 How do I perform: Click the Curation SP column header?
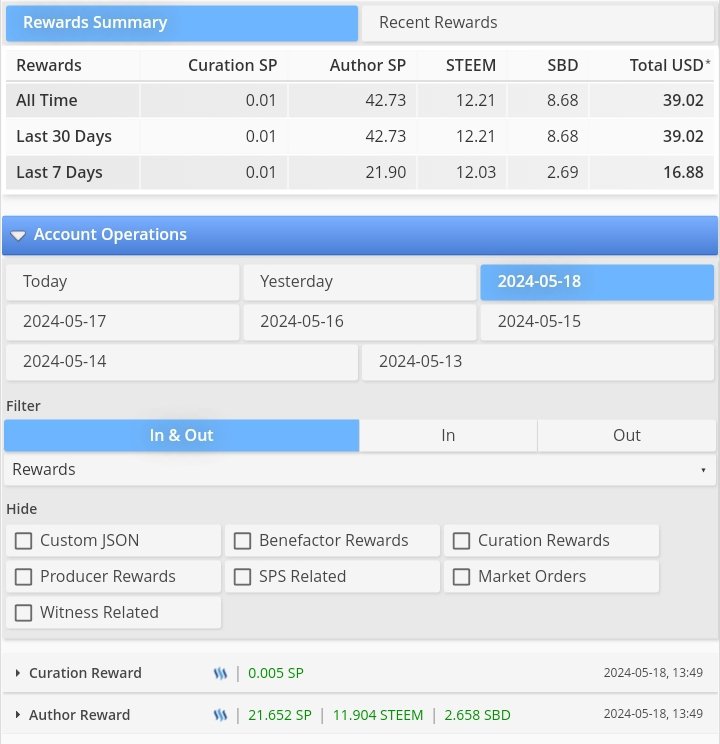[233, 65]
